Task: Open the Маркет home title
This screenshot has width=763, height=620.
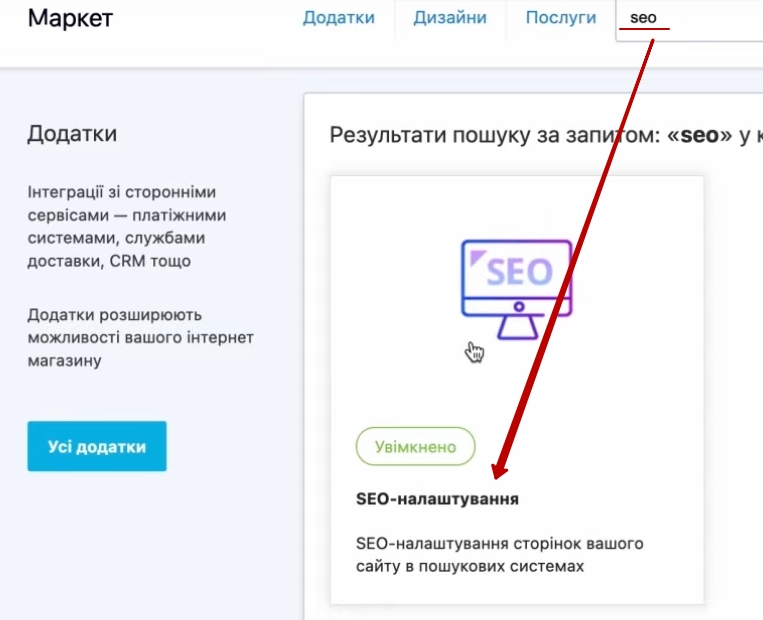Action: tap(70, 18)
